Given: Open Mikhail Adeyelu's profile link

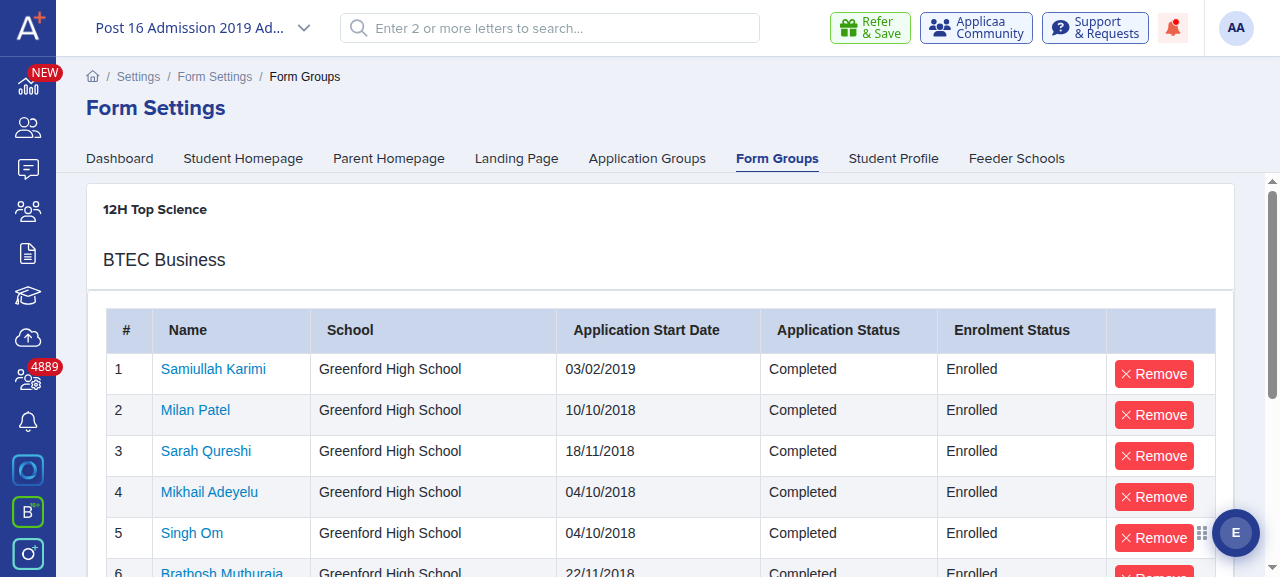Looking at the screenshot, I should tap(209, 492).
